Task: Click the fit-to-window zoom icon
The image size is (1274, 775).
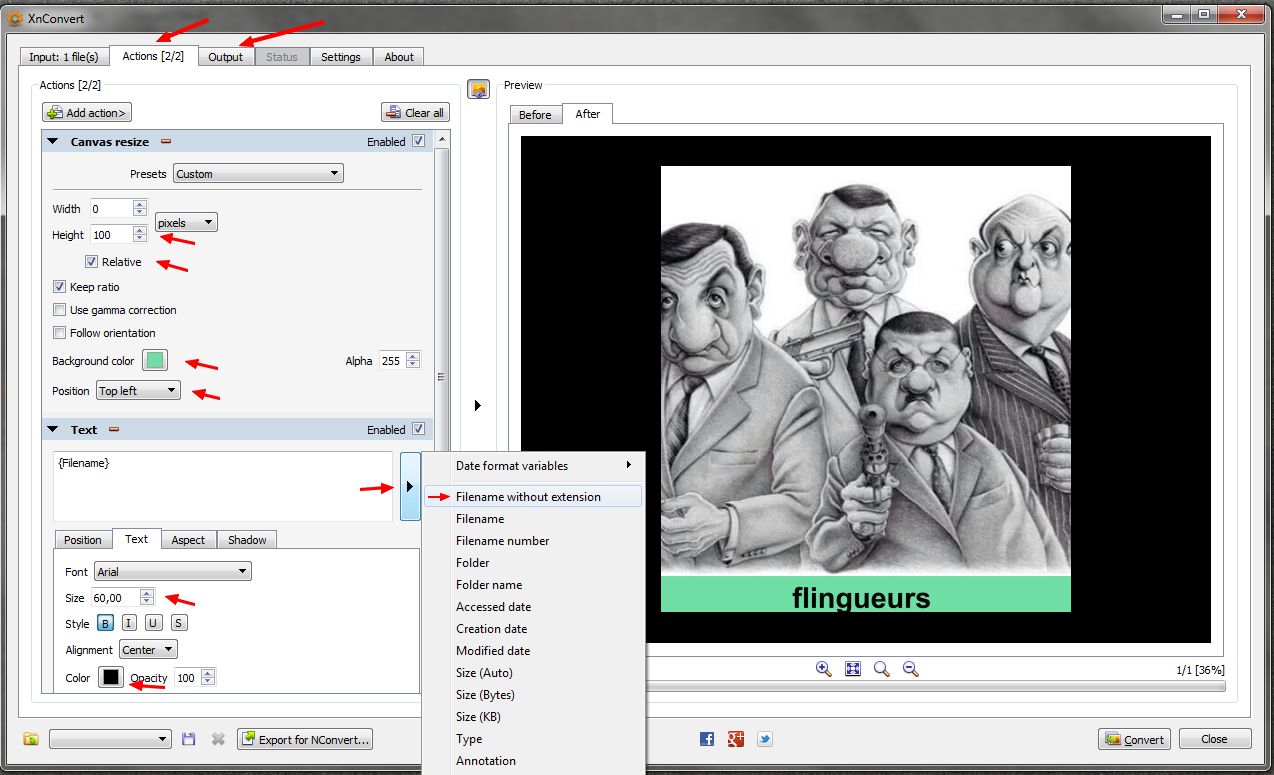Action: 853,669
